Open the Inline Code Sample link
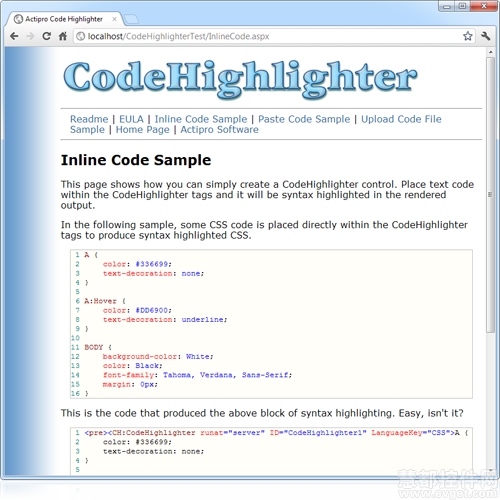This screenshot has height=500, width=500. [201, 119]
